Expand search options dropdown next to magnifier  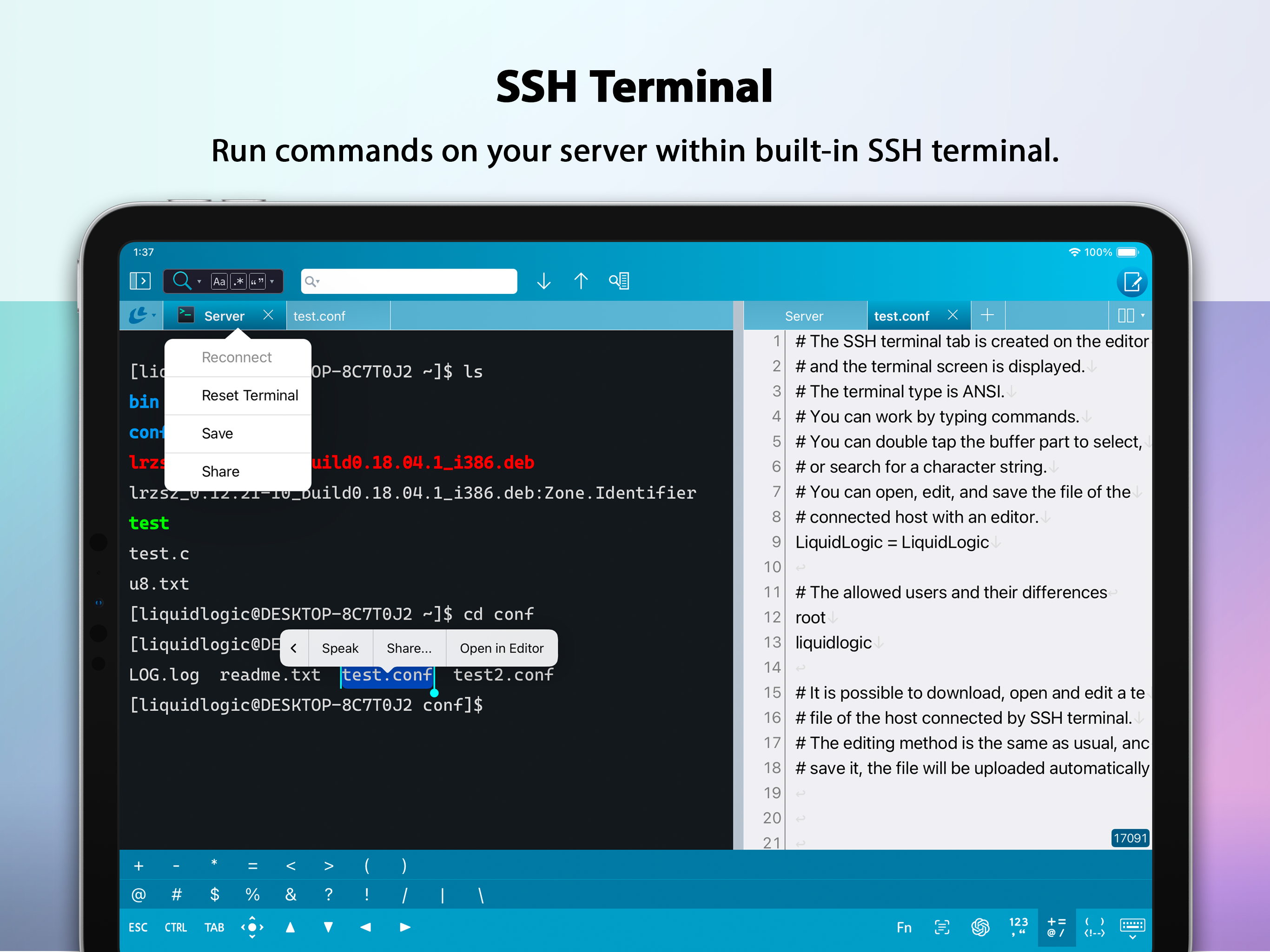click(x=199, y=281)
